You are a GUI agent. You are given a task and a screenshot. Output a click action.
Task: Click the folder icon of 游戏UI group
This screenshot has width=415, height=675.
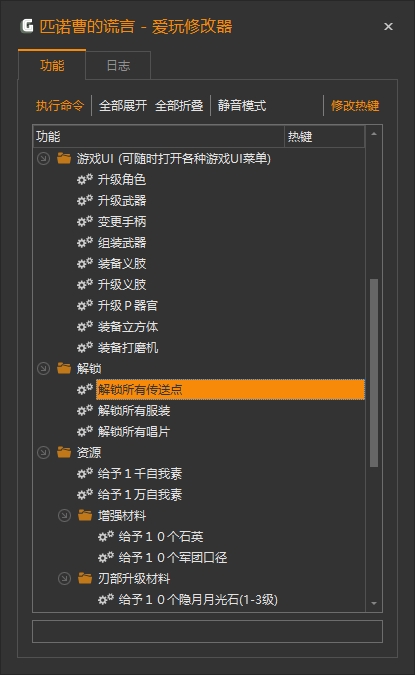(x=64, y=158)
